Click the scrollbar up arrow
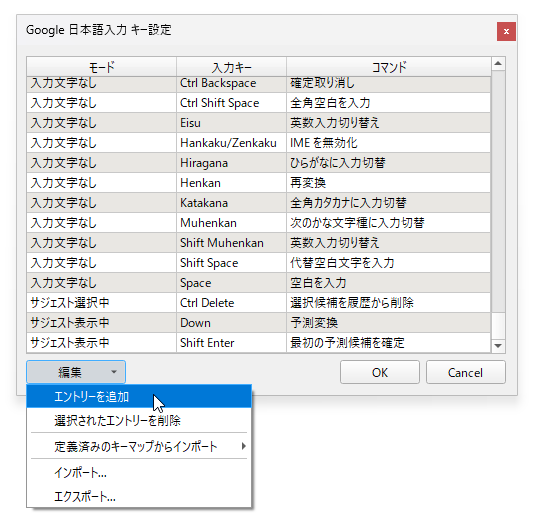 tap(498, 63)
